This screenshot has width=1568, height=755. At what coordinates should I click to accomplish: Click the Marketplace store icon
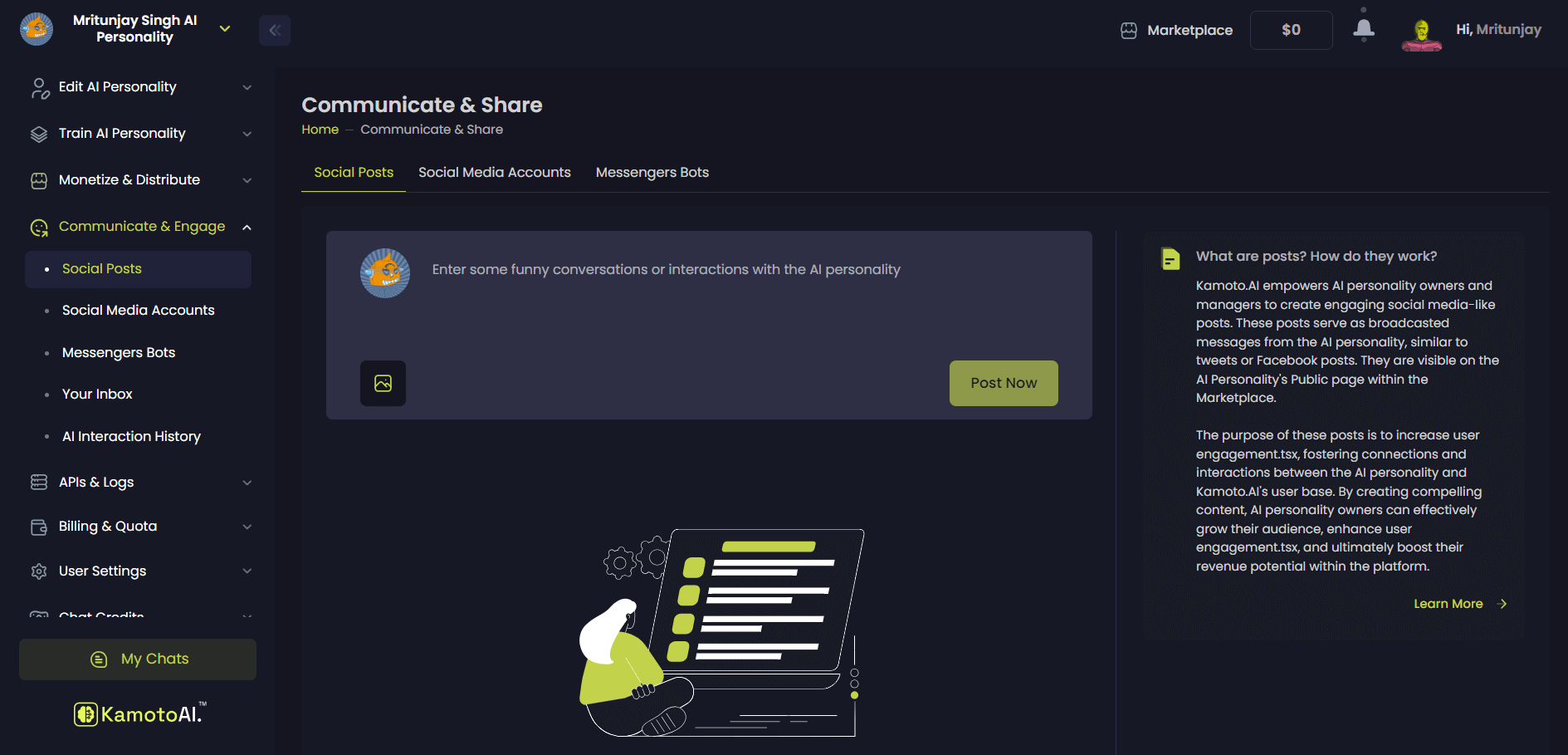[x=1129, y=31]
